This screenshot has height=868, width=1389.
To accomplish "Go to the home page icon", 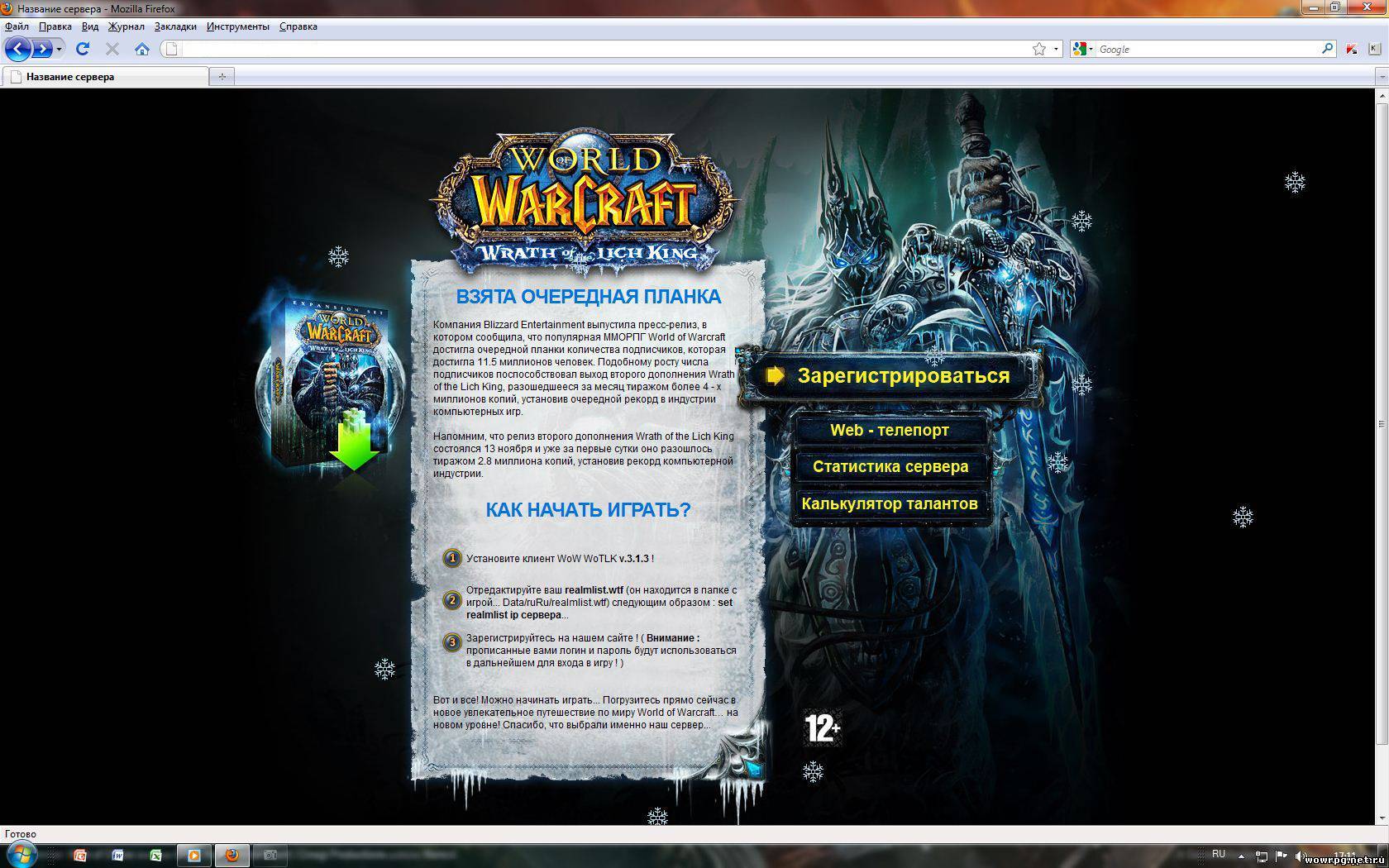I will pos(142,49).
